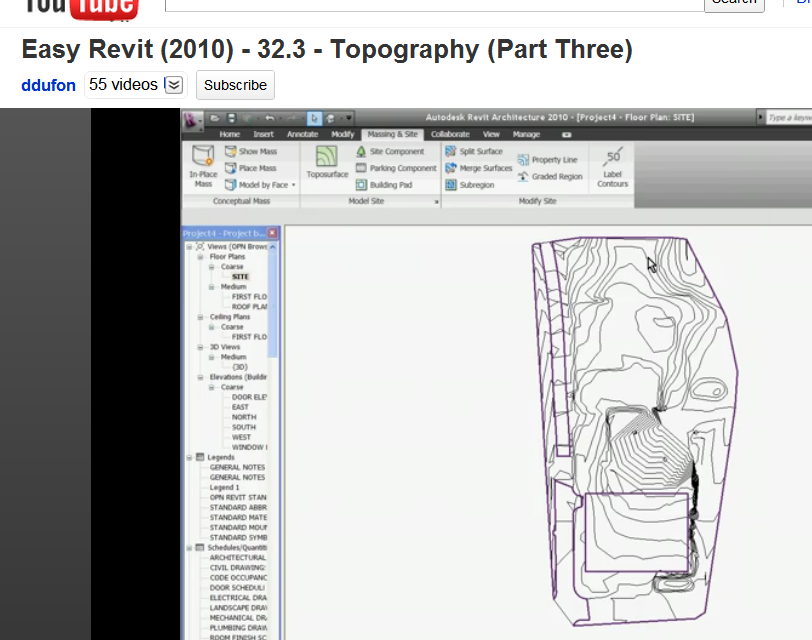Select the Modify arrow cursor tool

(314, 118)
